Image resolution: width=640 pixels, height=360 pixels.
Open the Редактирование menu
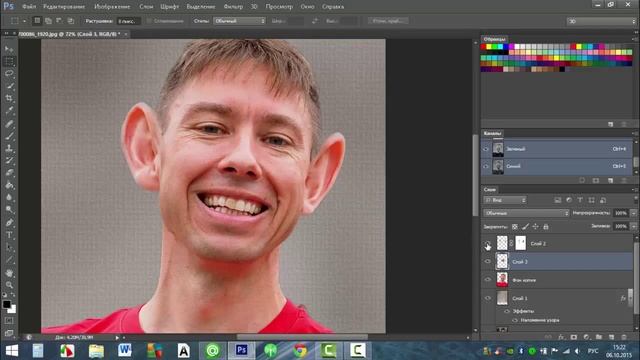pos(64,7)
